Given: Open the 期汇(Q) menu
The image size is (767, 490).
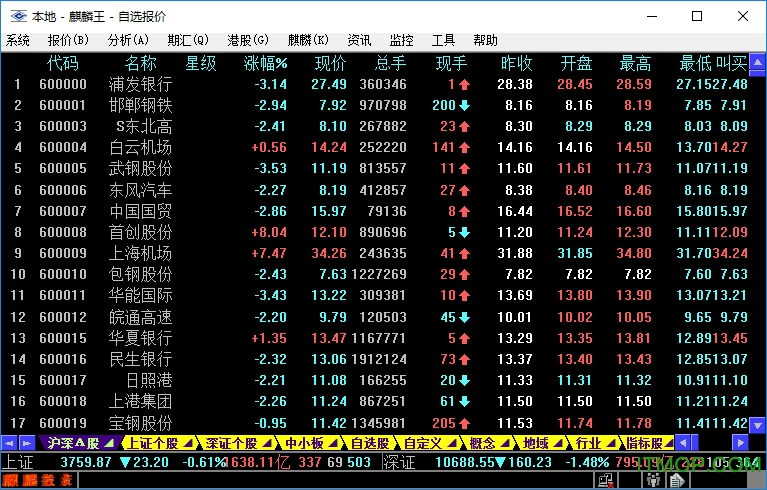Looking at the screenshot, I should (x=188, y=40).
